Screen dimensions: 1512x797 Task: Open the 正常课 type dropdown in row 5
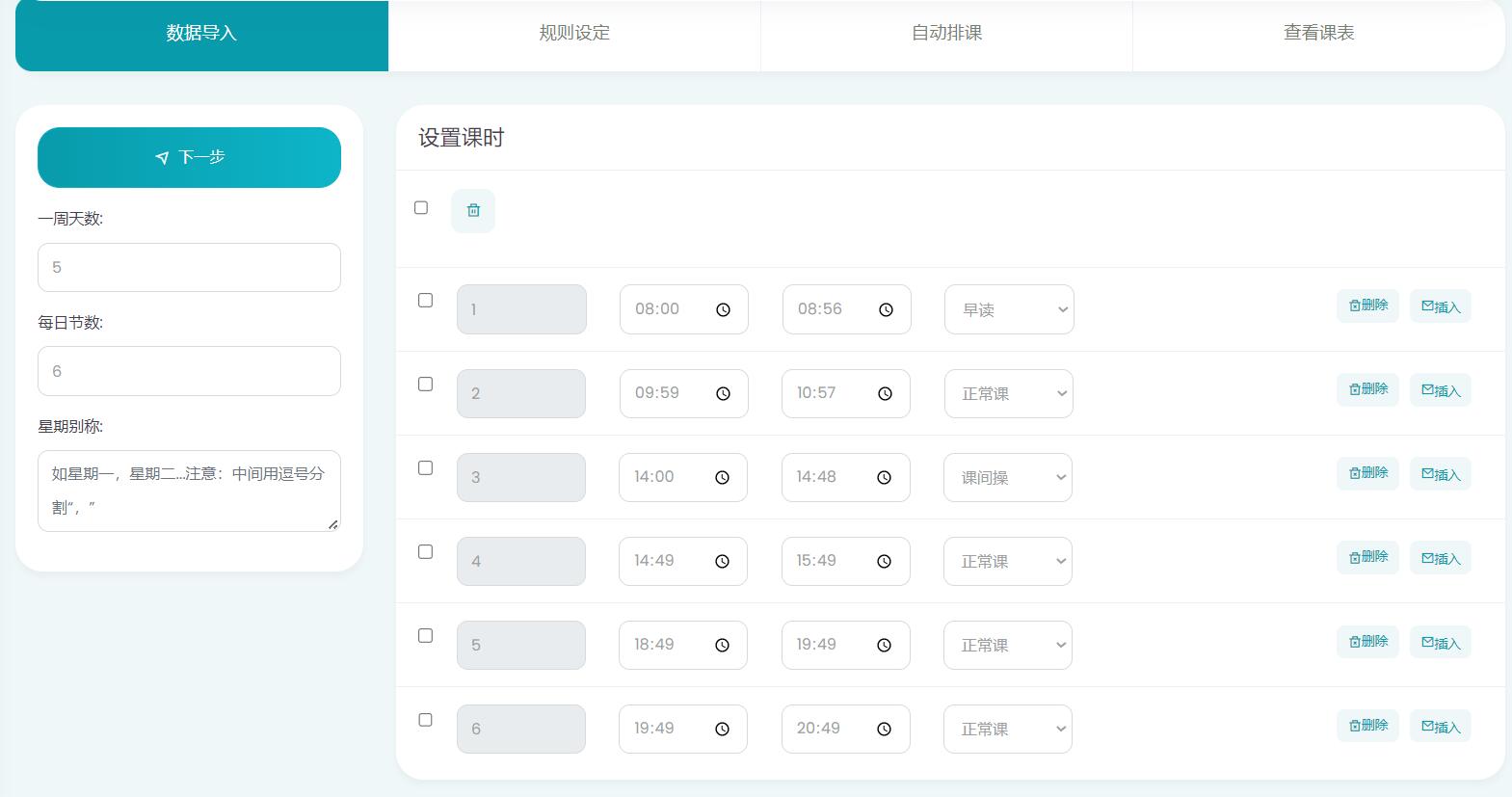tap(1008, 645)
